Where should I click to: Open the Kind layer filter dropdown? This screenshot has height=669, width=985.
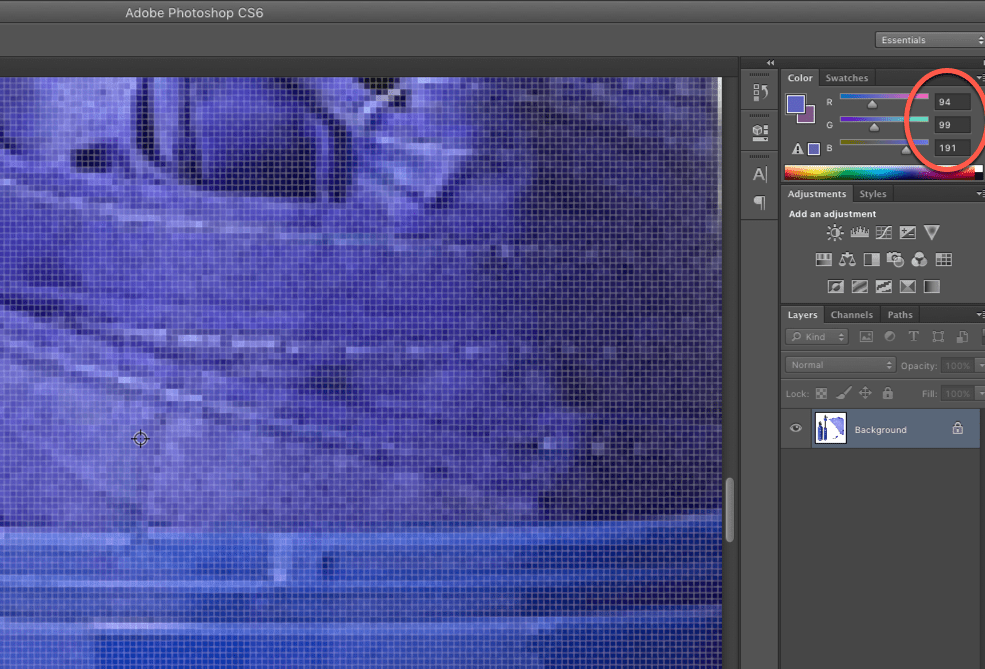[x=817, y=337]
